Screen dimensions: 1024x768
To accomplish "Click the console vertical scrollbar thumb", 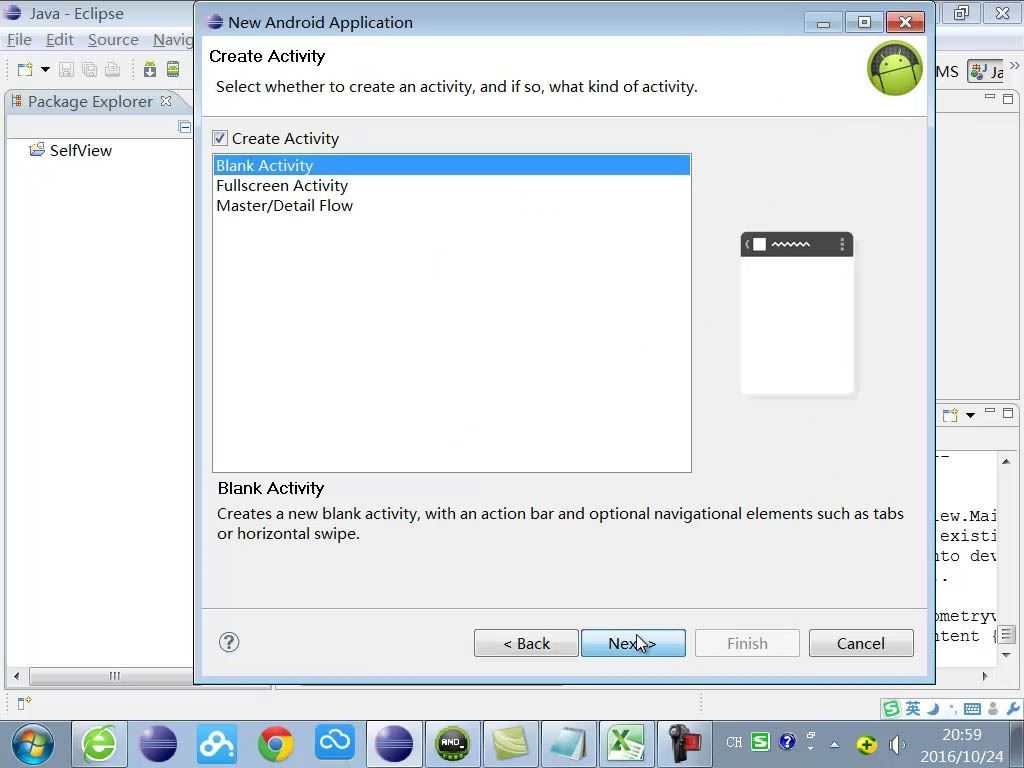I will pyautogui.click(x=1006, y=634).
